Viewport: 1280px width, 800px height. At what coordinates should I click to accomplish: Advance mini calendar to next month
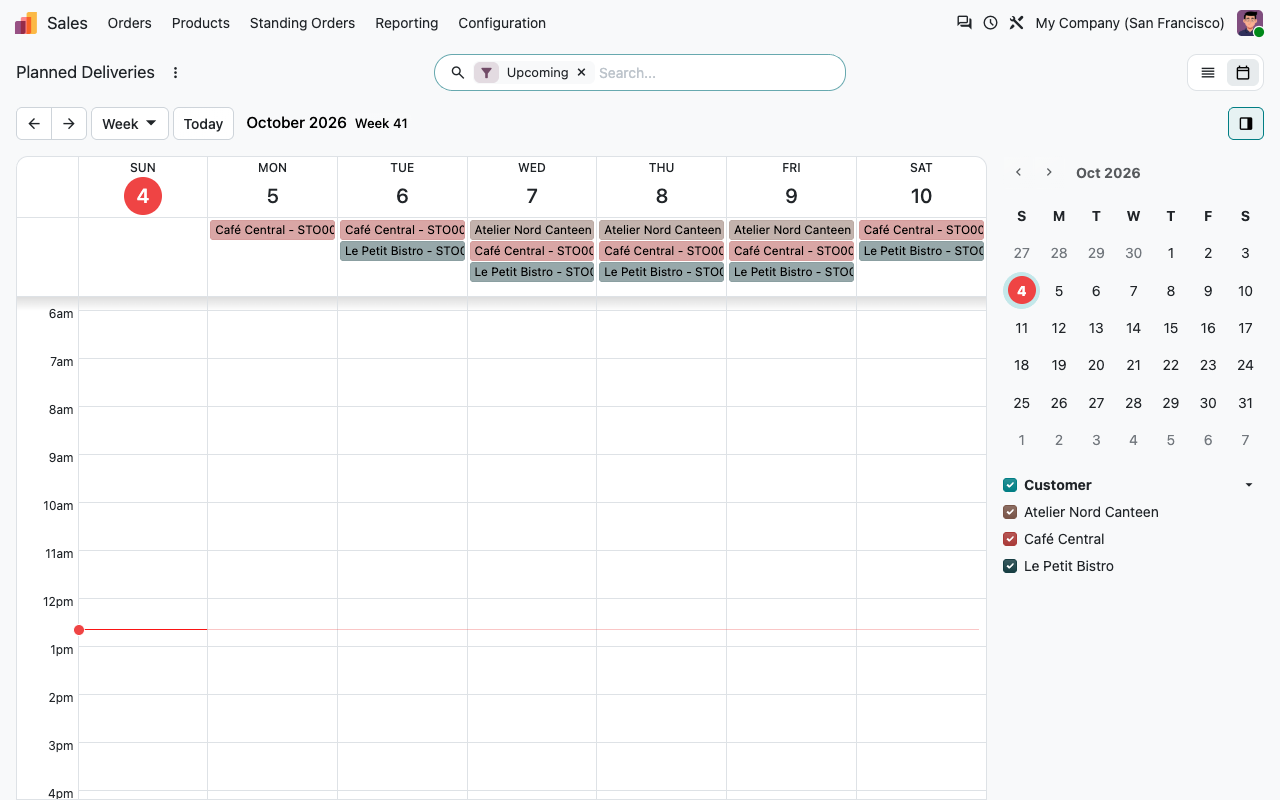pyautogui.click(x=1049, y=173)
